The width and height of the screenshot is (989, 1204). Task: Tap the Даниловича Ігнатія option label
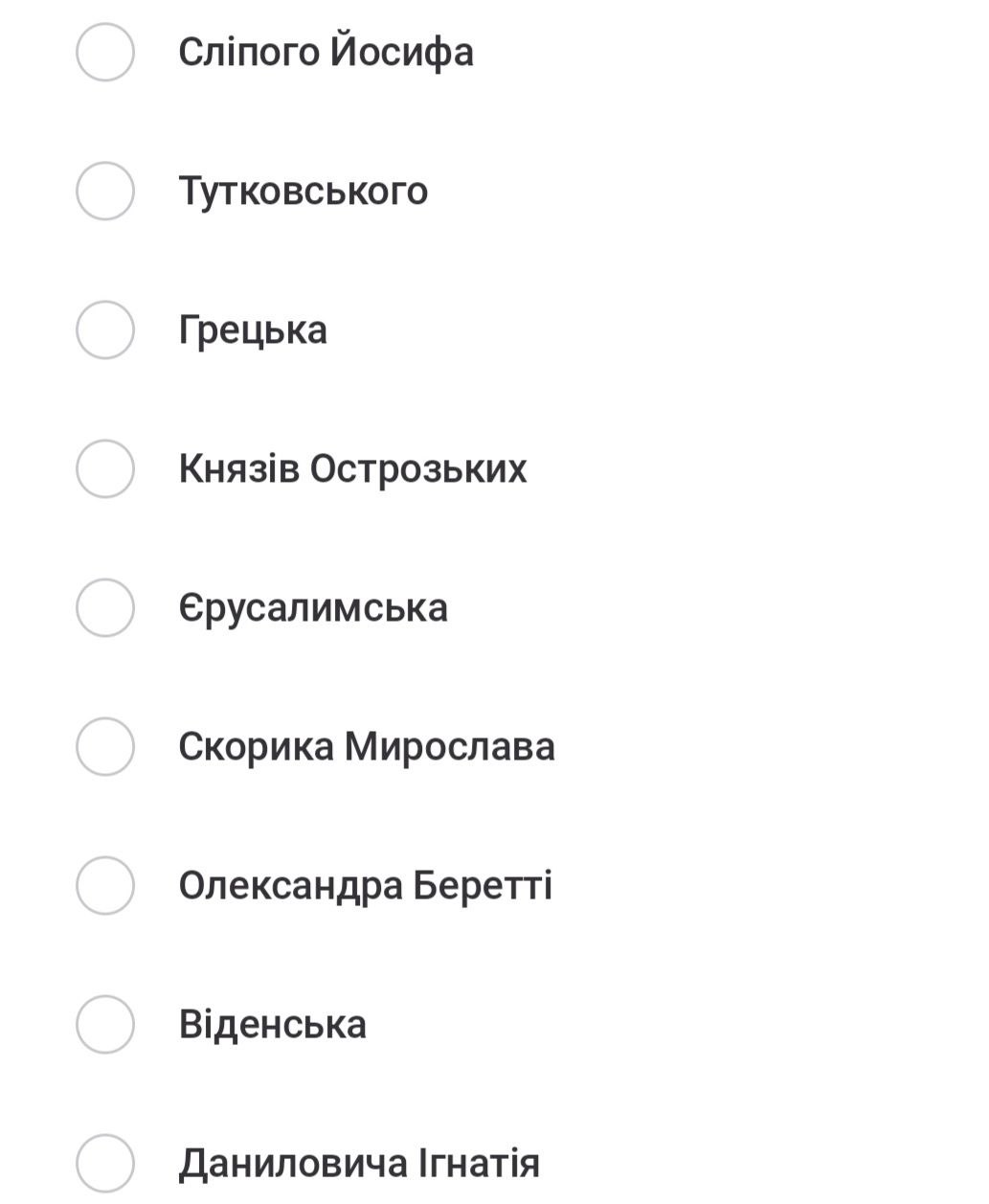click(359, 1164)
